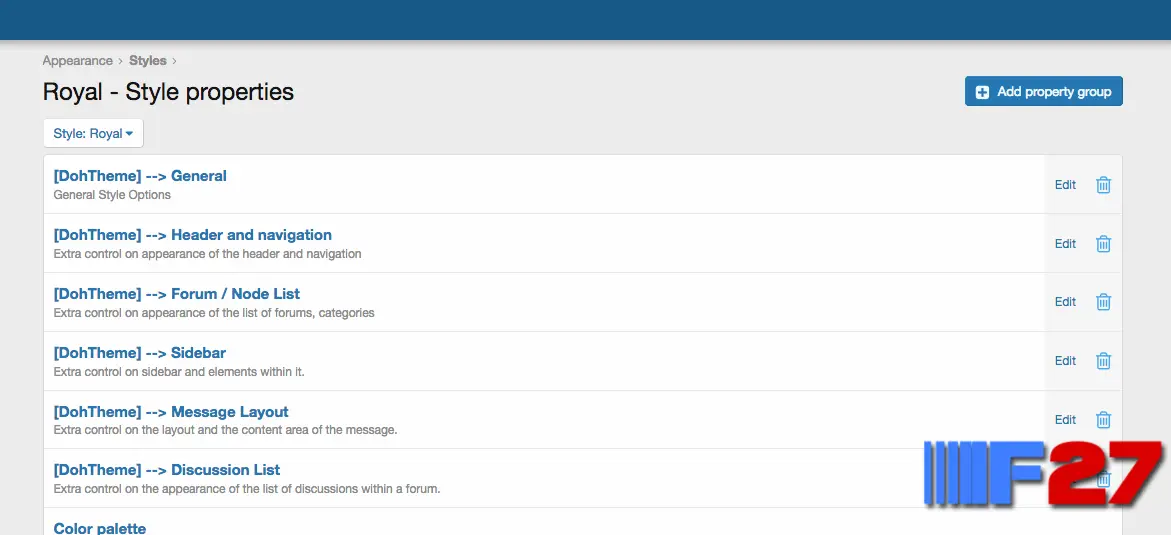This screenshot has height=535, width=1171.
Task: Delete the Message Layout property group
Action: 1103,420
